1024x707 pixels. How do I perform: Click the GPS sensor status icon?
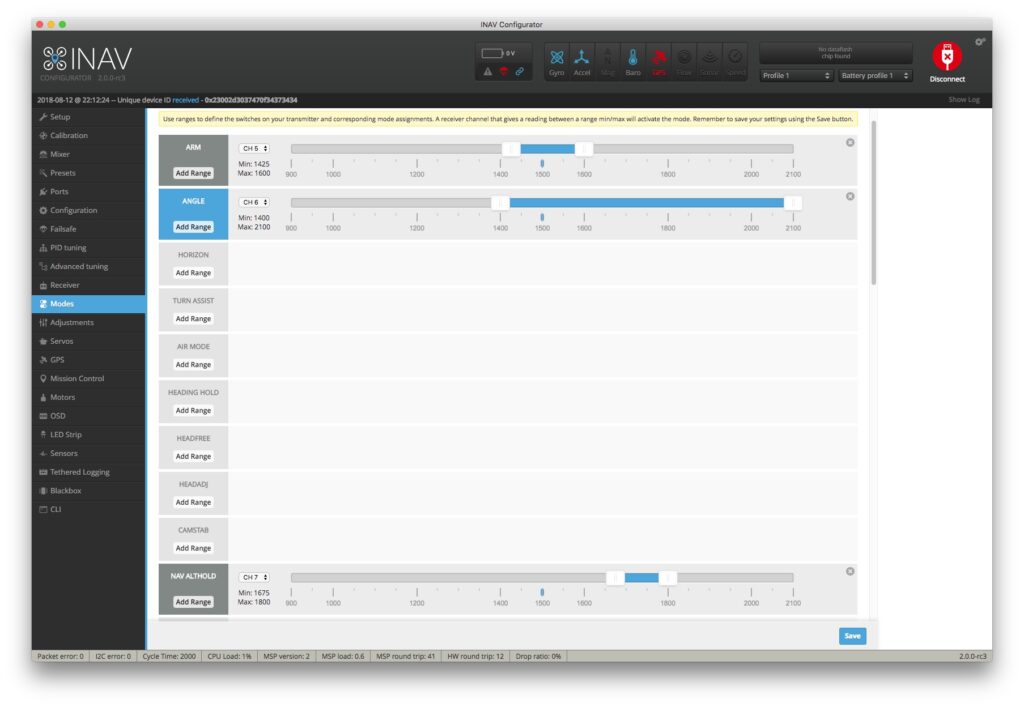point(658,61)
